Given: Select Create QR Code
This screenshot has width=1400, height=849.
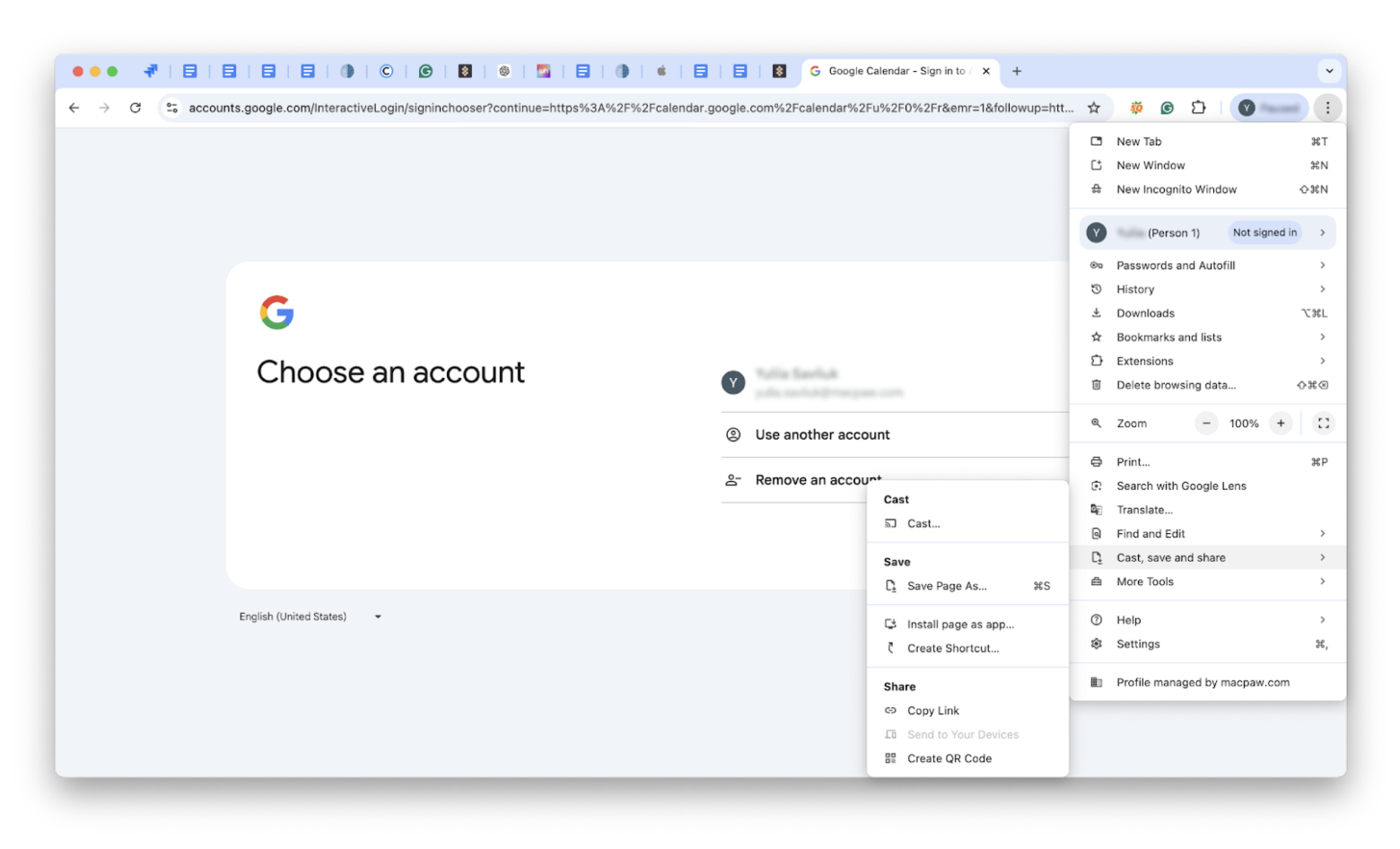Looking at the screenshot, I should [x=967, y=759].
